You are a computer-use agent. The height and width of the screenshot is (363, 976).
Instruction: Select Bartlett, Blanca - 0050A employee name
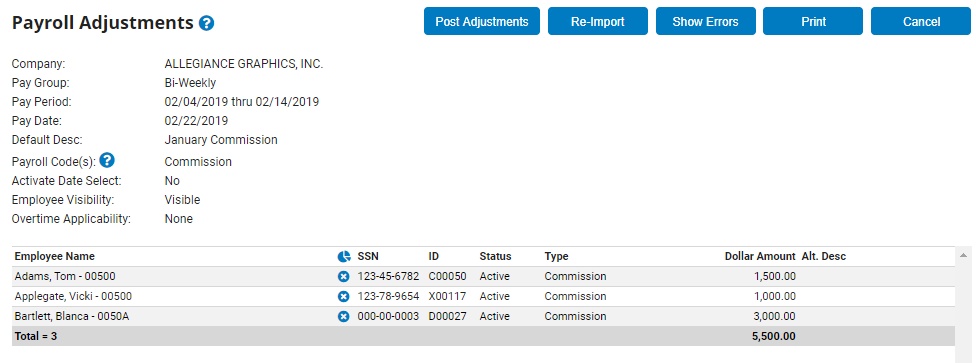tap(72, 316)
